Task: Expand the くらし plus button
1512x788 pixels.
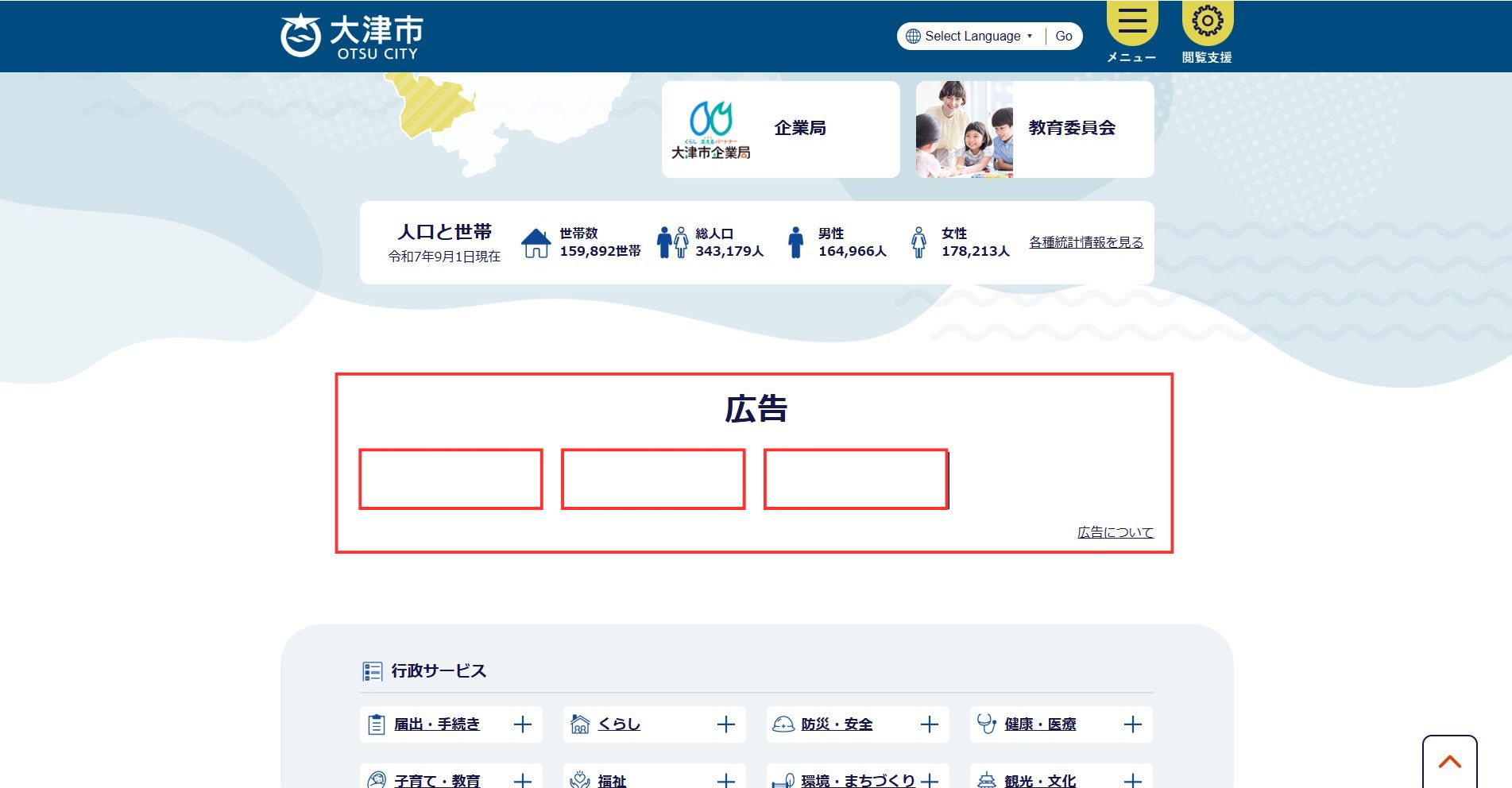Action: (x=725, y=724)
